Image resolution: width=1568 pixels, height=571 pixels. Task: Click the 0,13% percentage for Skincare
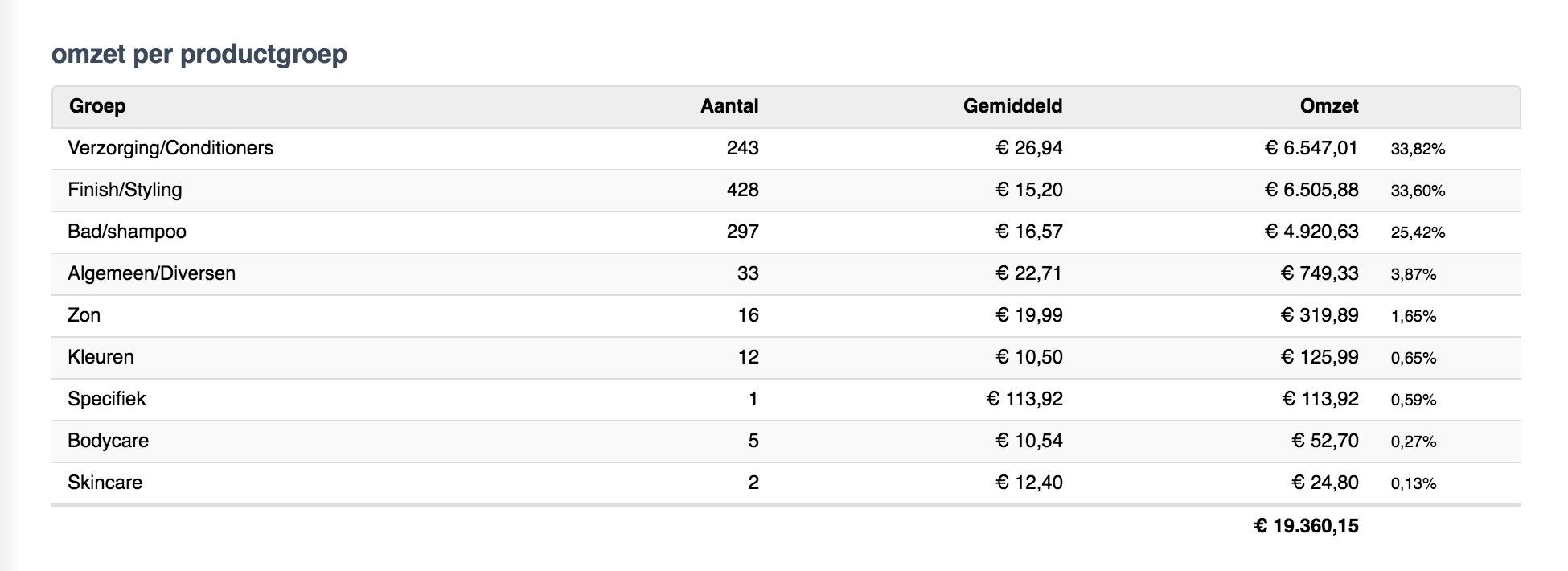(1414, 483)
